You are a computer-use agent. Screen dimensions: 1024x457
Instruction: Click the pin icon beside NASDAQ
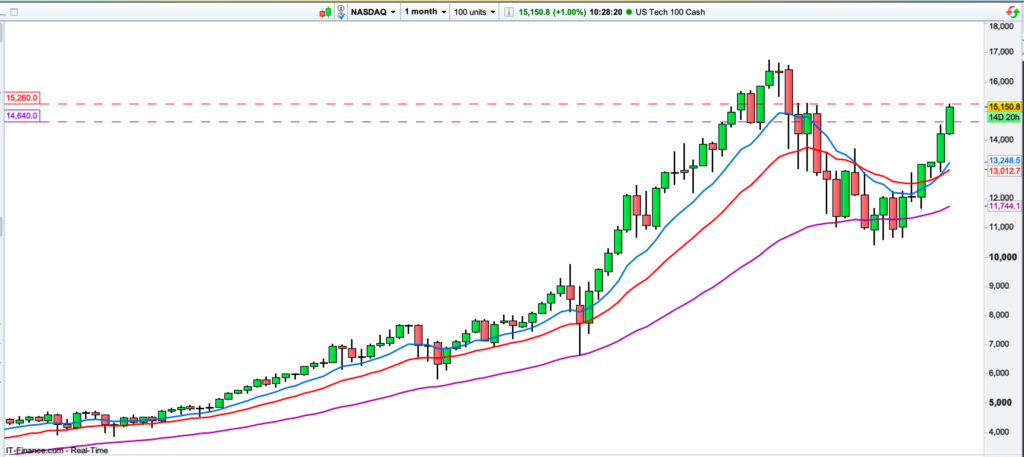[341, 11]
